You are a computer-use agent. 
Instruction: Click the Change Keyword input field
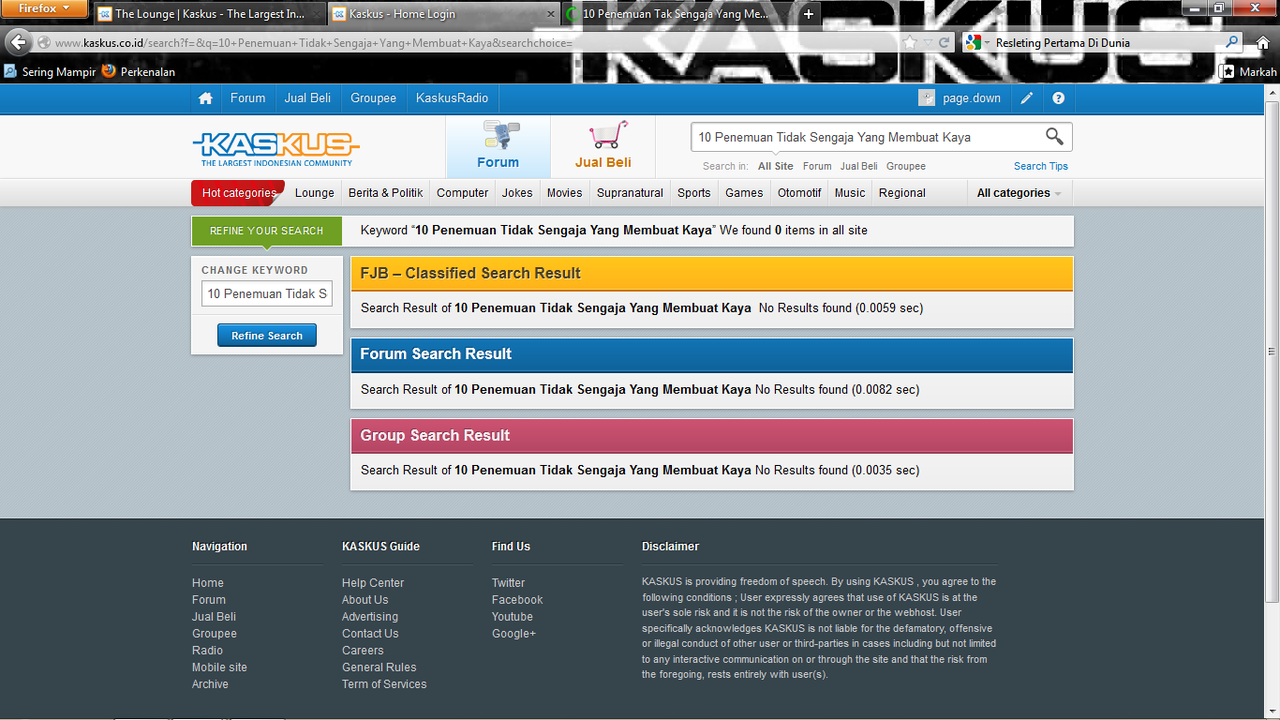(x=267, y=294)
